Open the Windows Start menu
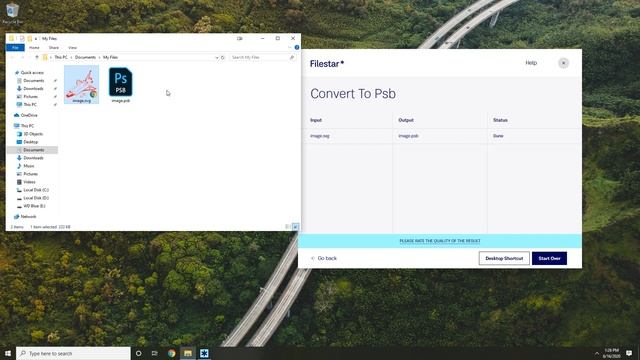This screenshot has width=640, height=360. tap(8, 353)
